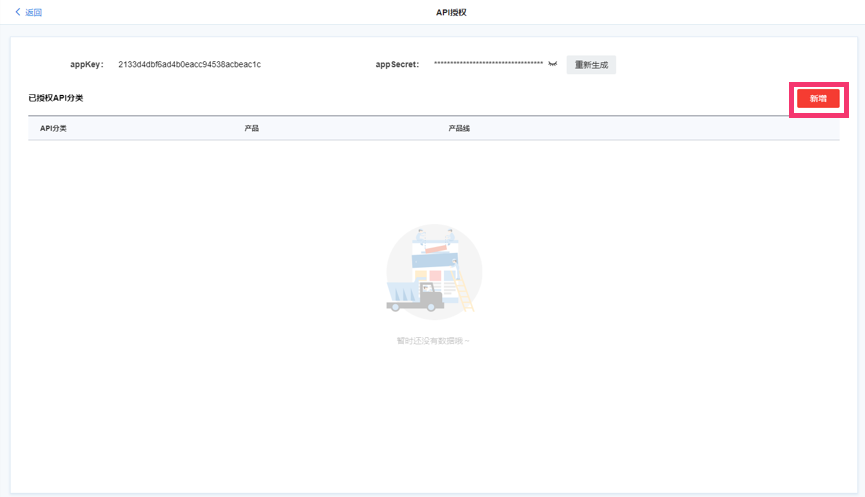Click the appSecret: label
The width and height of the screenshot is (865, 497).
[x=397, y=64]
